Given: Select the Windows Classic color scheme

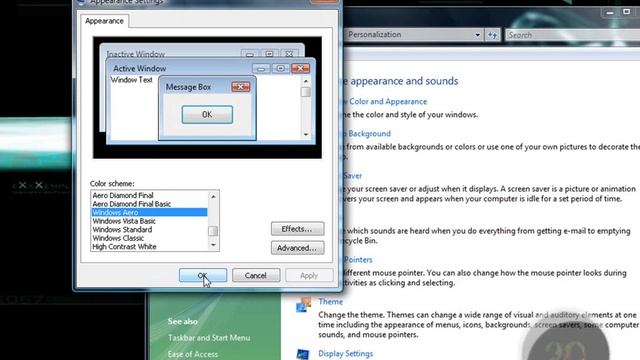Looking at the screenshot, I should click(149, 238).
